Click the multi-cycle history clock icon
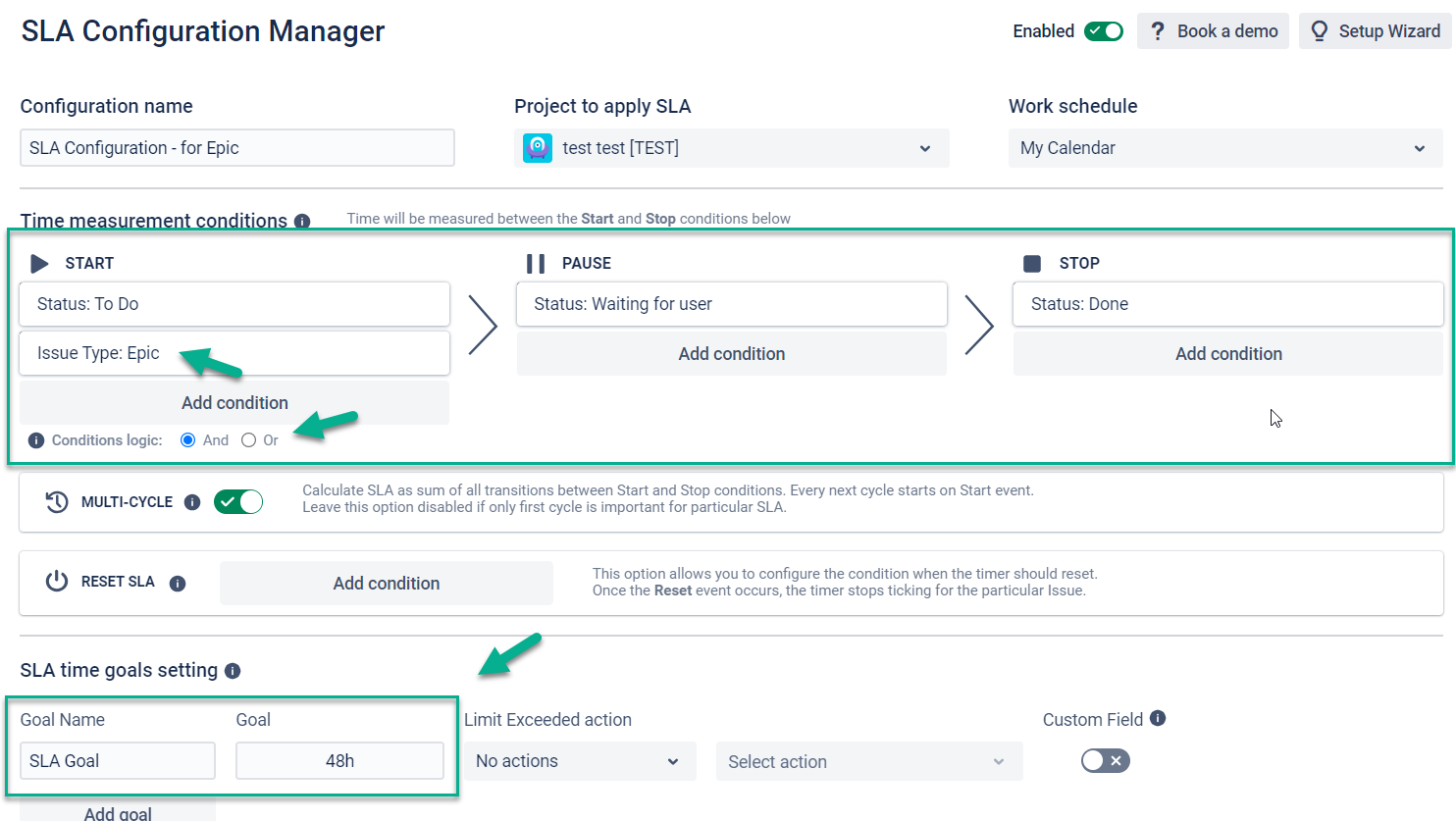This screenshot has height=821, width=1456. click(57, 502)
